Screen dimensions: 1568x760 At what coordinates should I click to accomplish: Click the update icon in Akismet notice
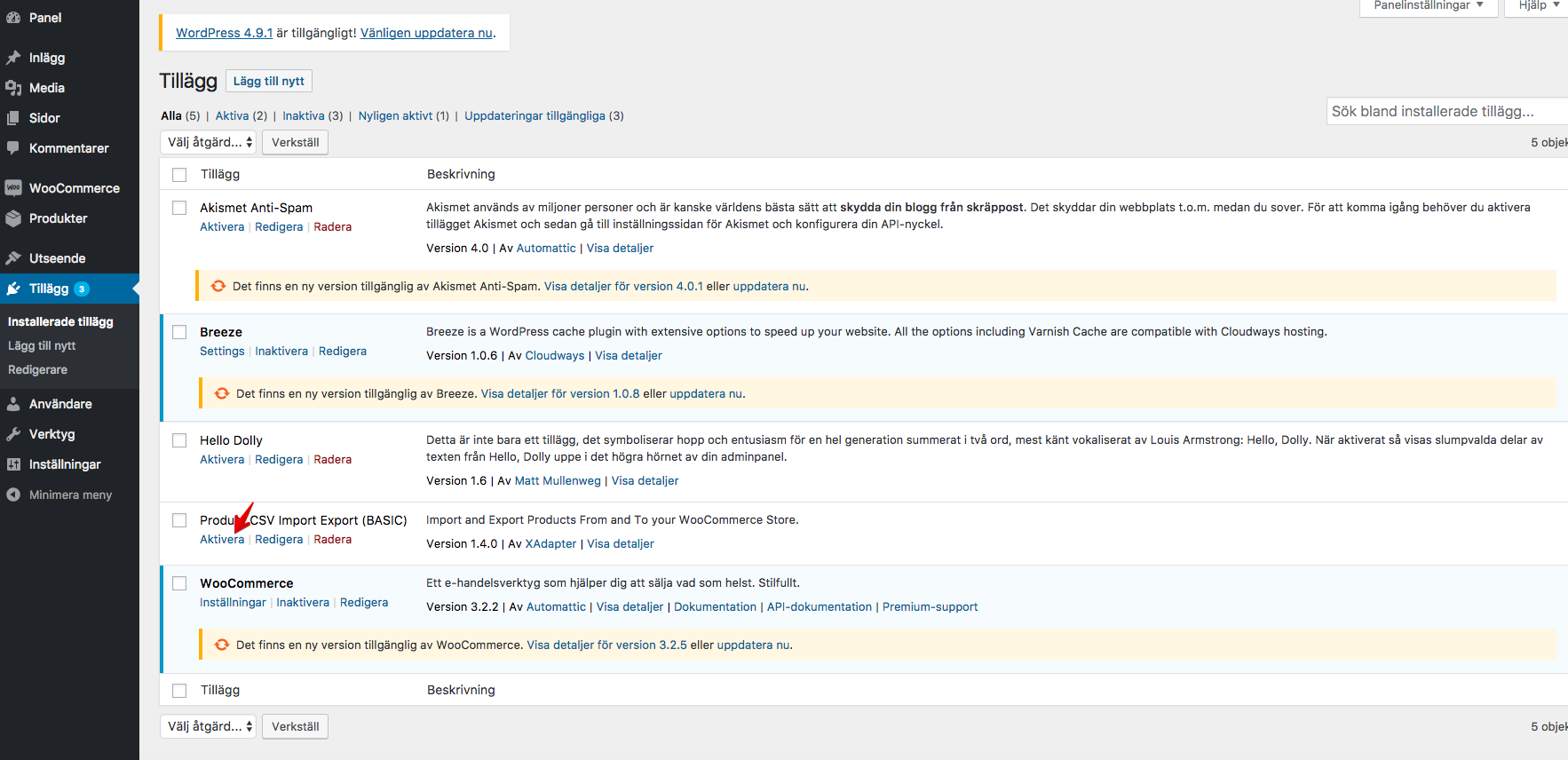218,286
